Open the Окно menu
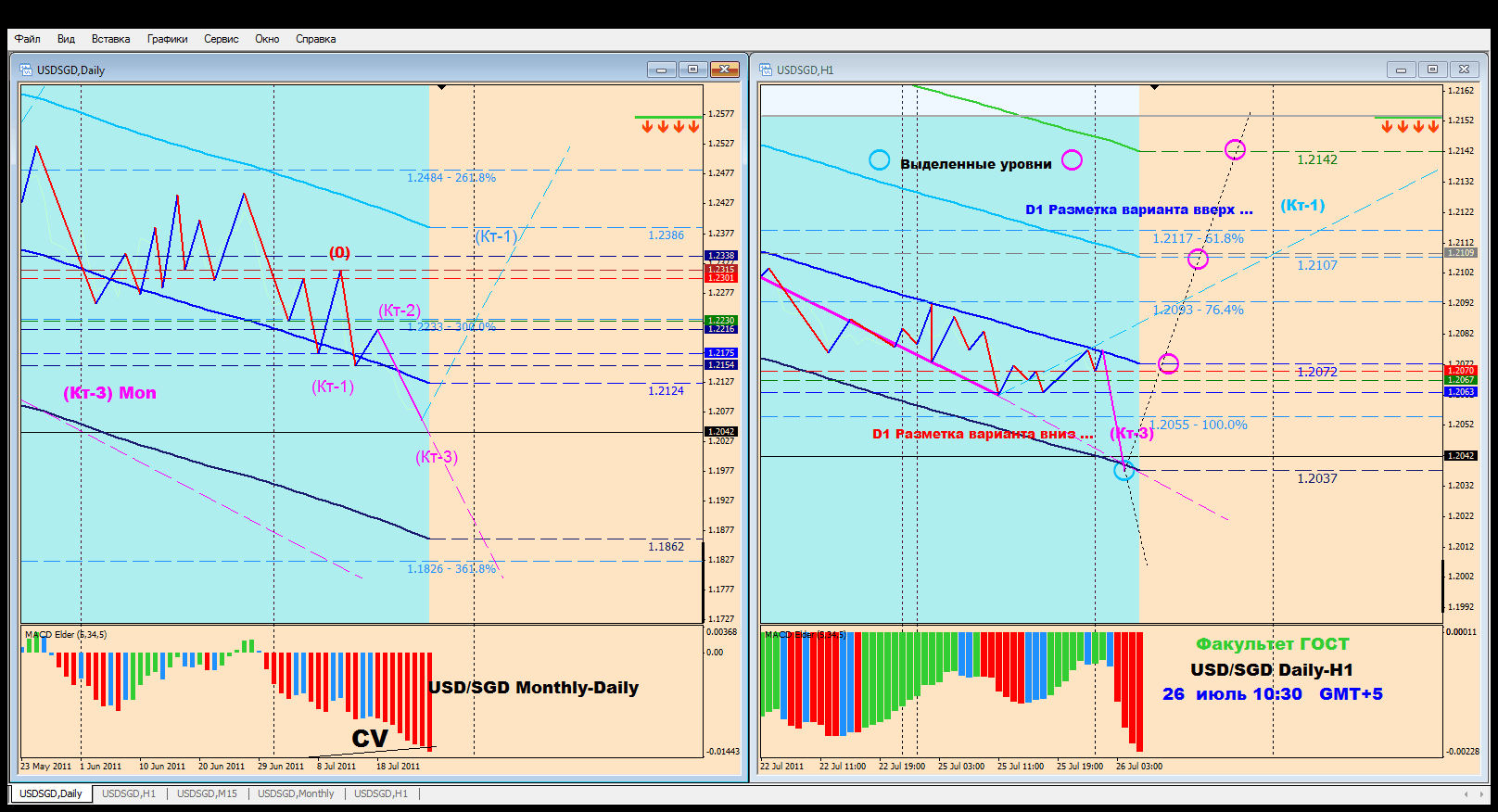The image size is (1498, 812). (x=267, y=39)
